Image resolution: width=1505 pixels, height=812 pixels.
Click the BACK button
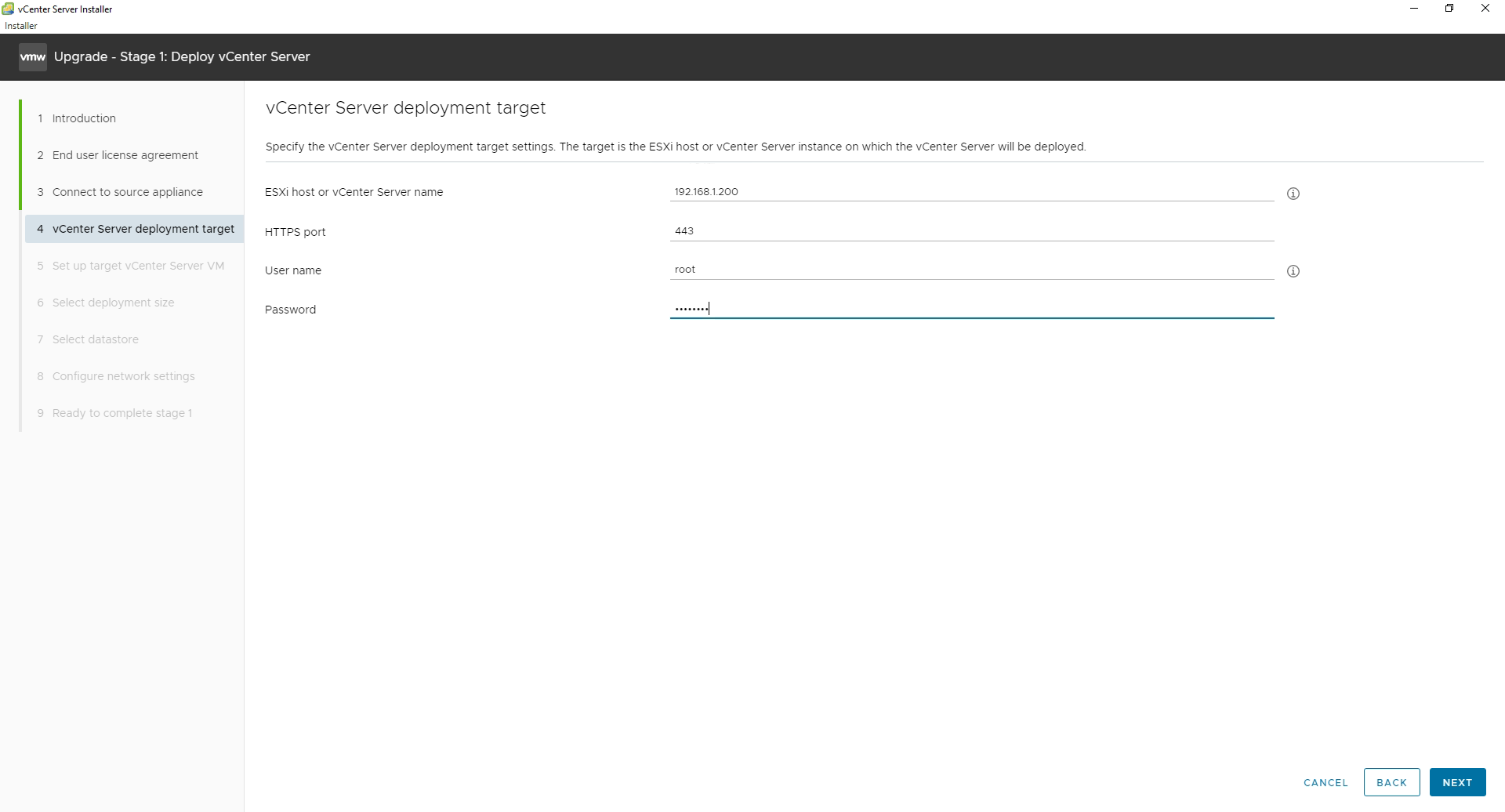pyautogui.click(x=1391, y=782)
